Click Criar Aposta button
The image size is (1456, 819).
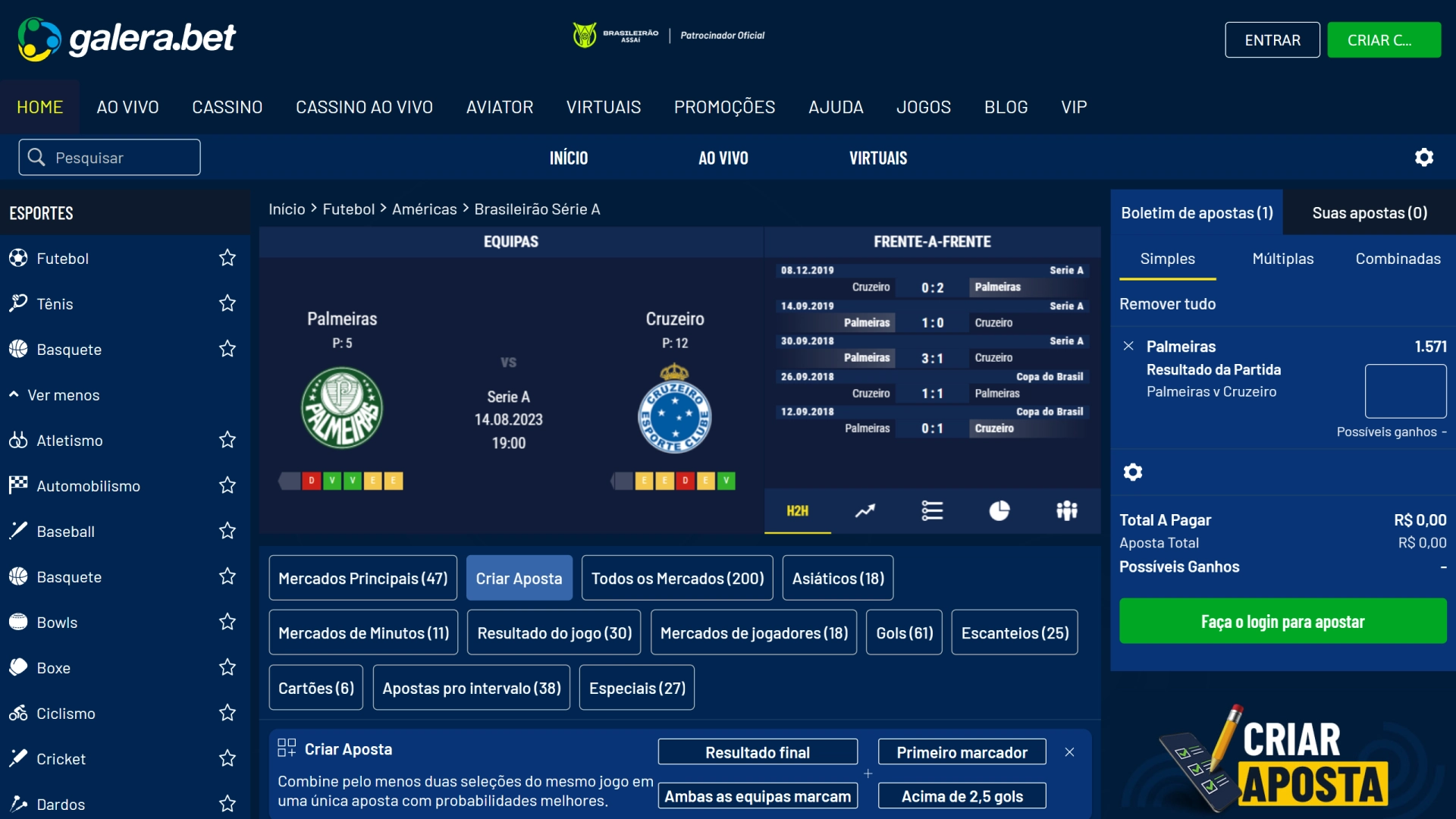(x=519, y=577)
